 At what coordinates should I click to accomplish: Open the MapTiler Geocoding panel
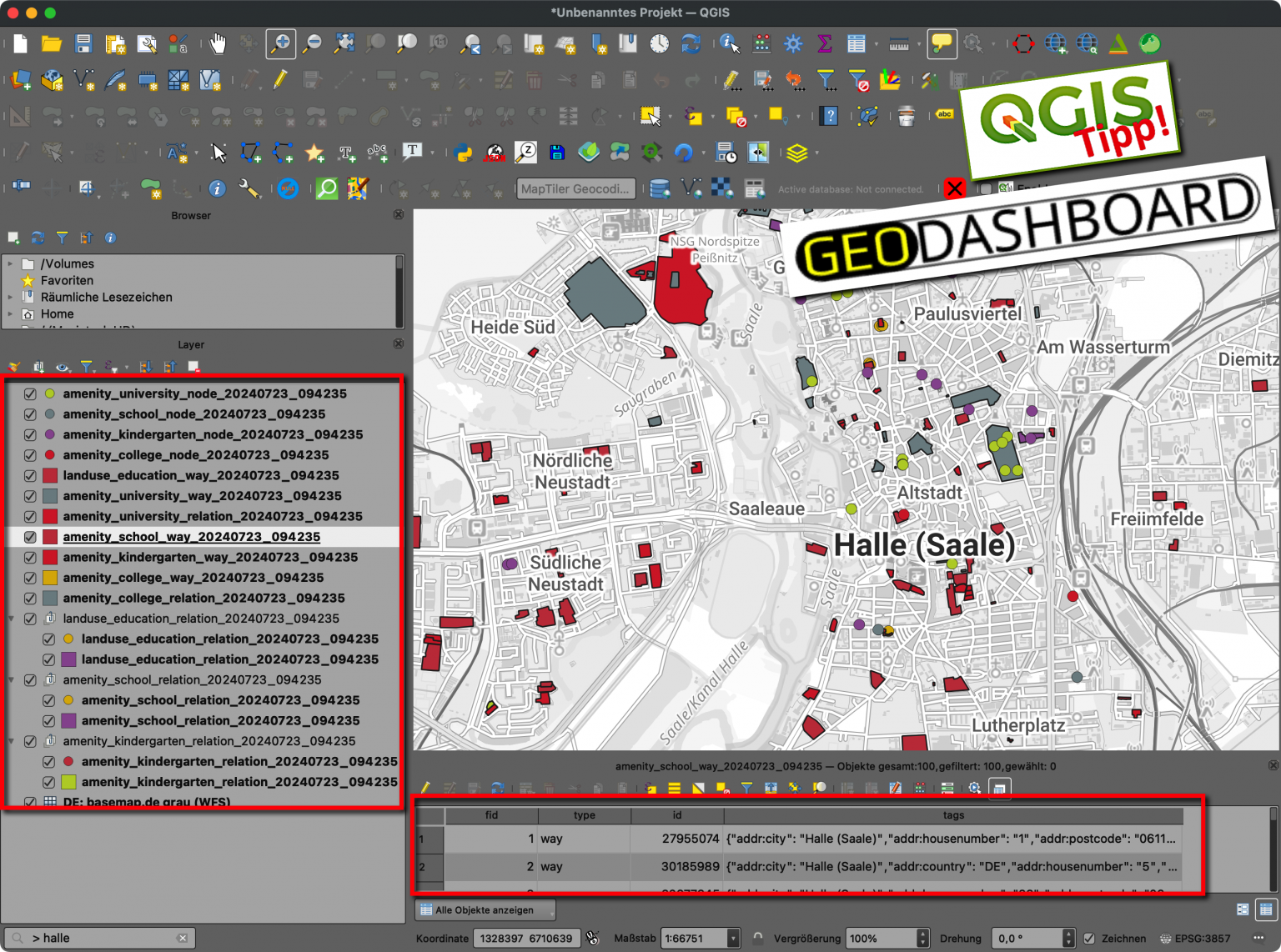tap(575, 188)
